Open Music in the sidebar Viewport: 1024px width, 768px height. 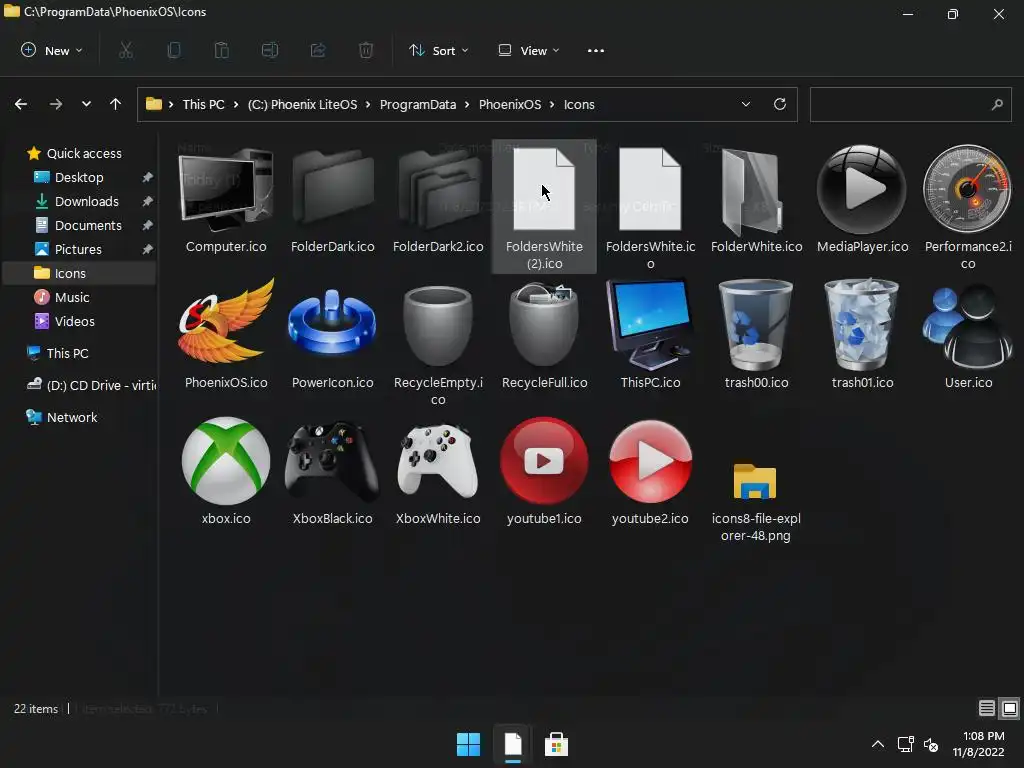coord(78,297)
